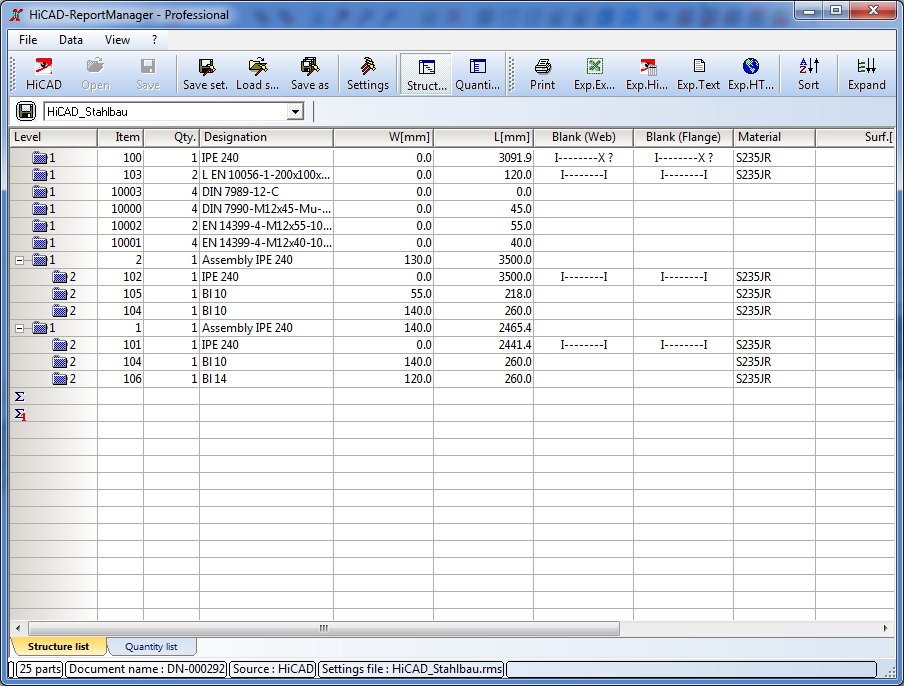Print the report with Print icon
904x686 pixels.
click(542, 74)
